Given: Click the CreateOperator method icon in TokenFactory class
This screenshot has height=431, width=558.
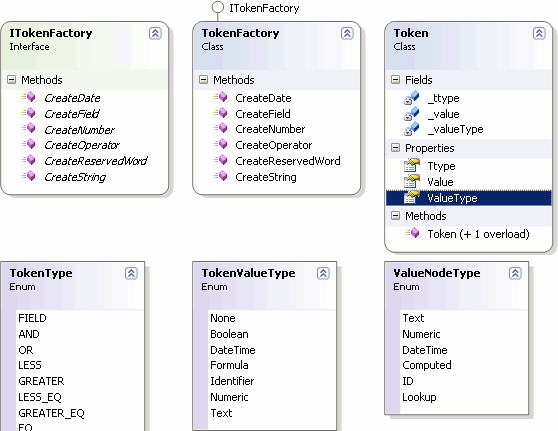Looking at the screenshot, I should click(221, 144).
